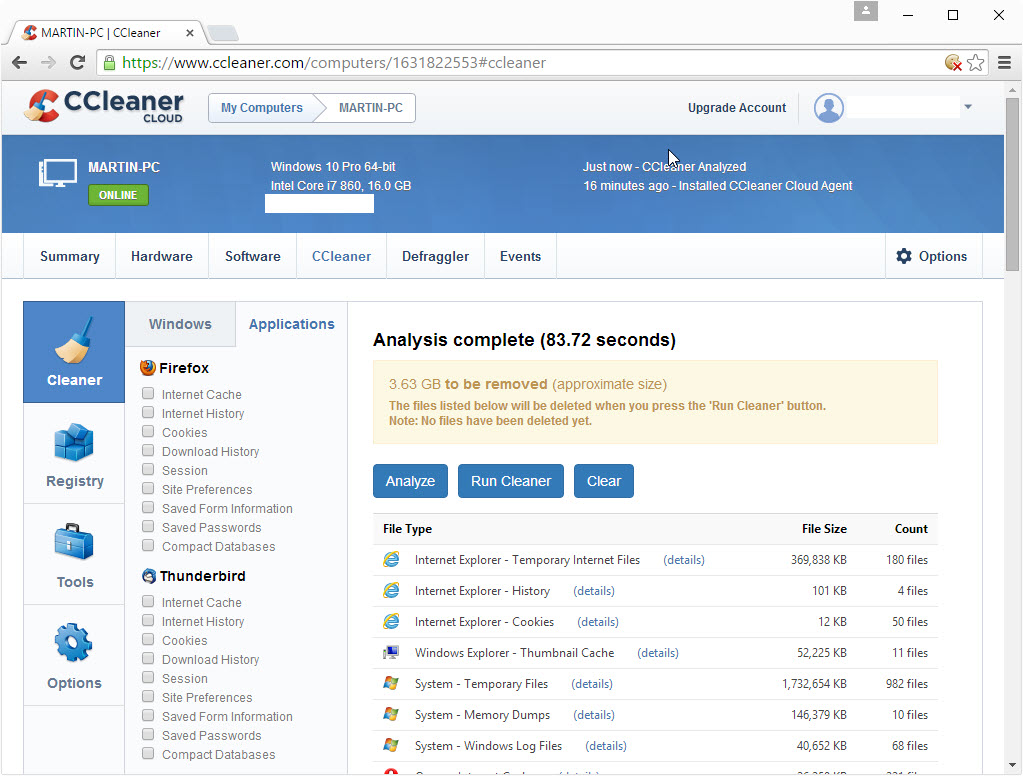The image size is (1023, 776).
Task: Check Firefox Saved Form Information
Action: (x=148, y=507)
